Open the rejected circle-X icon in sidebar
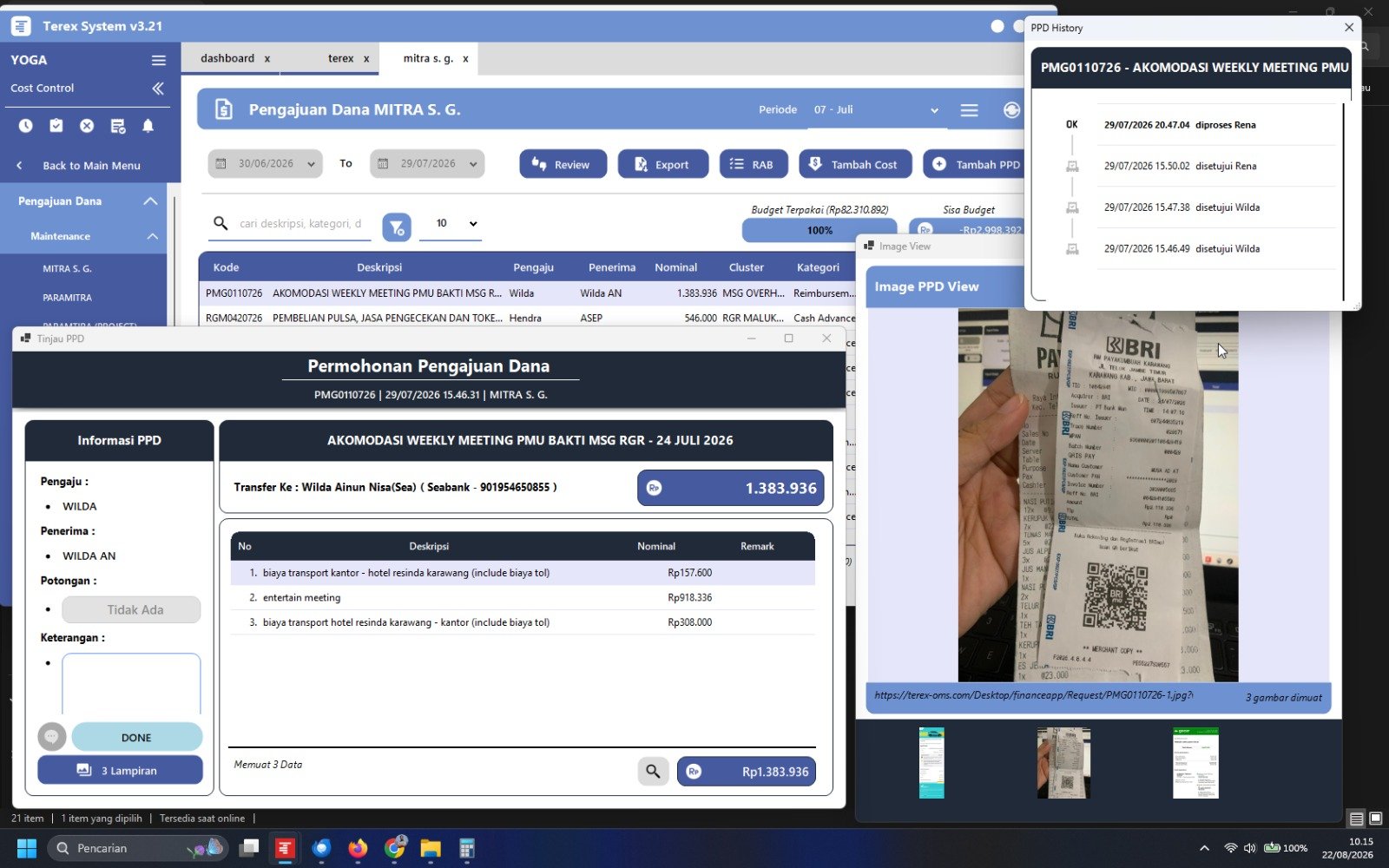The image size is (1389, 868). click(x=87, y=126)
